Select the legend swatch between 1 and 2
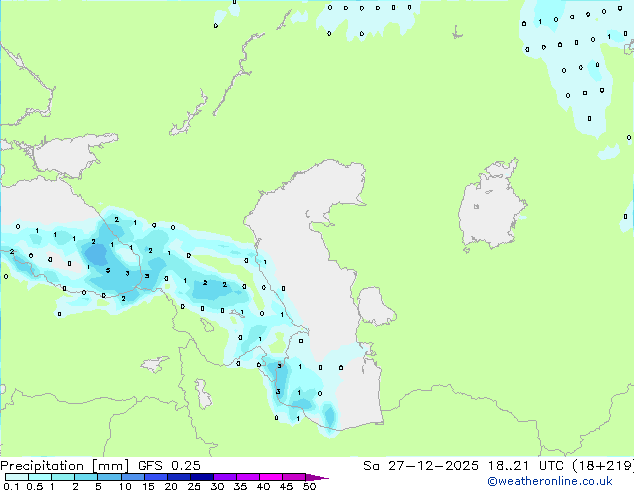The height and width of the screenshot is (490, 634). [63, 477]
